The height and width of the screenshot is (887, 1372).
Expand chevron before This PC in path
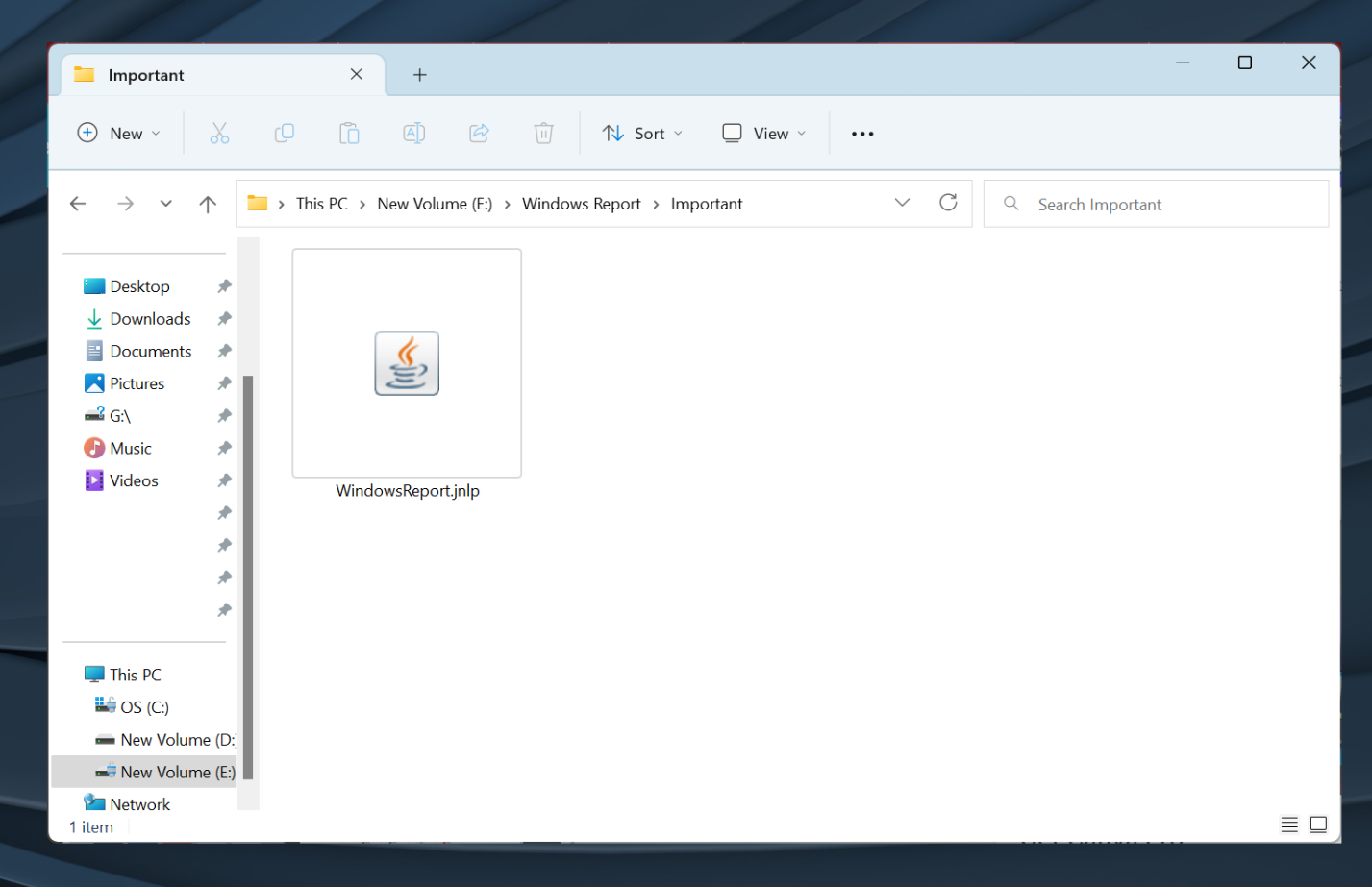tap(281, 205)
